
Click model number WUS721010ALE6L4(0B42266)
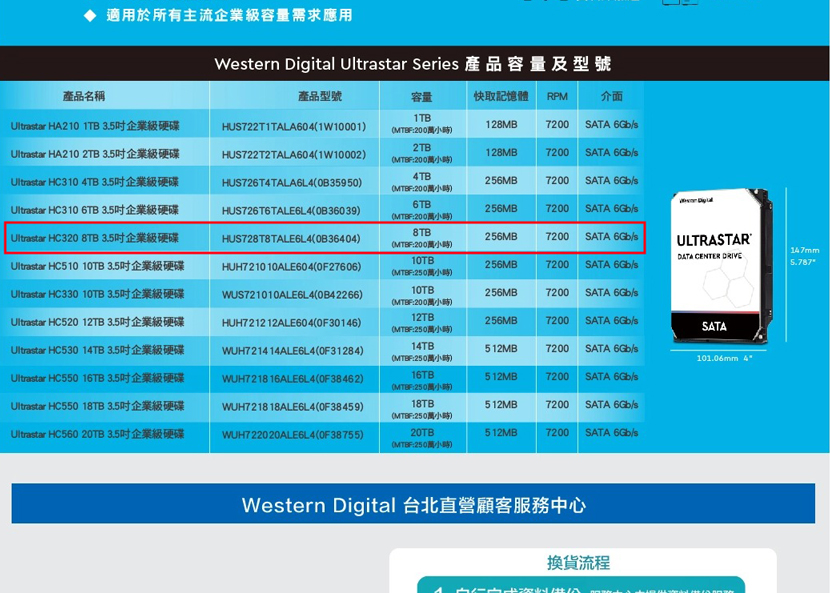[292, 295]
